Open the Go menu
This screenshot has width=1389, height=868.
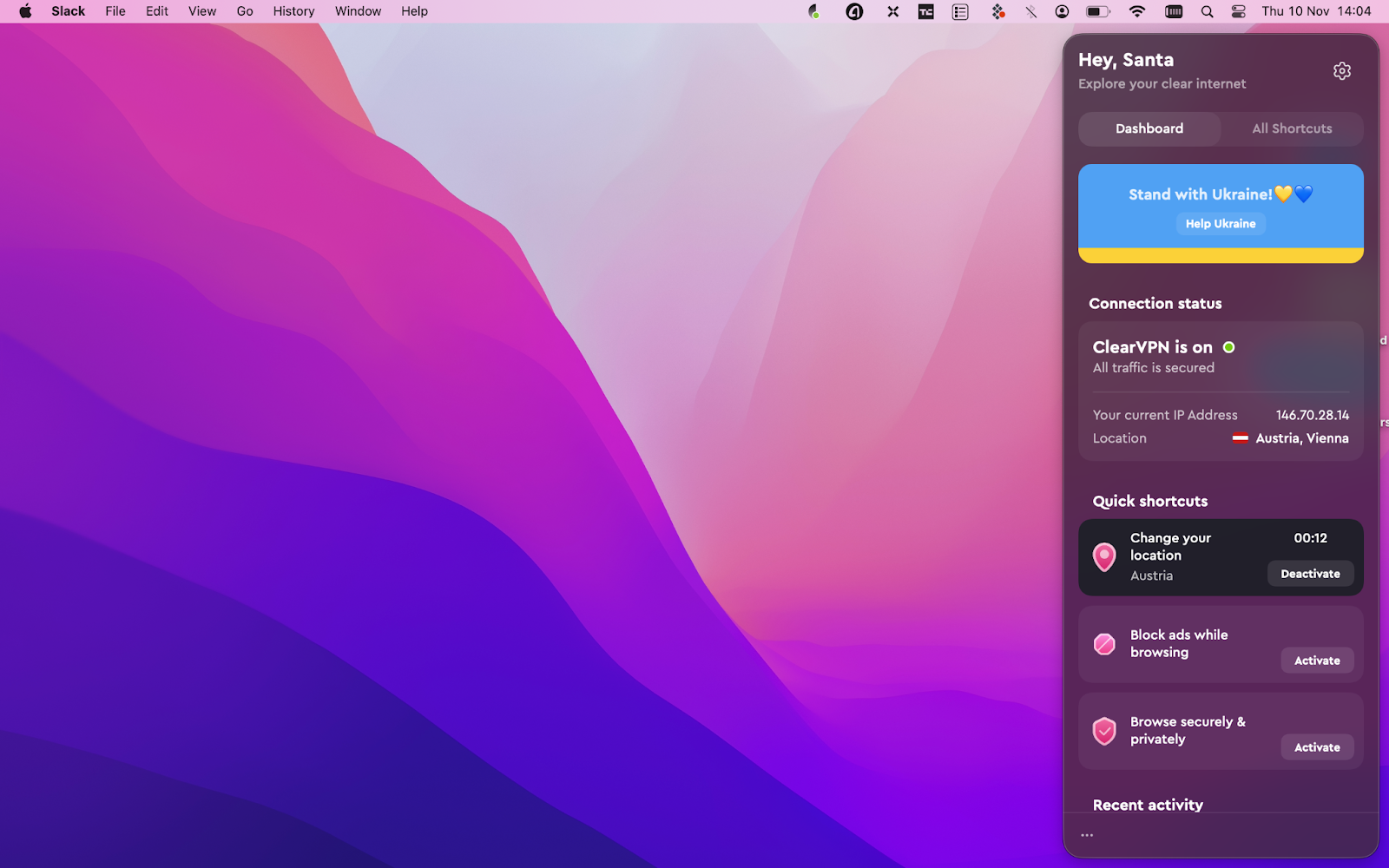point(245,11)
